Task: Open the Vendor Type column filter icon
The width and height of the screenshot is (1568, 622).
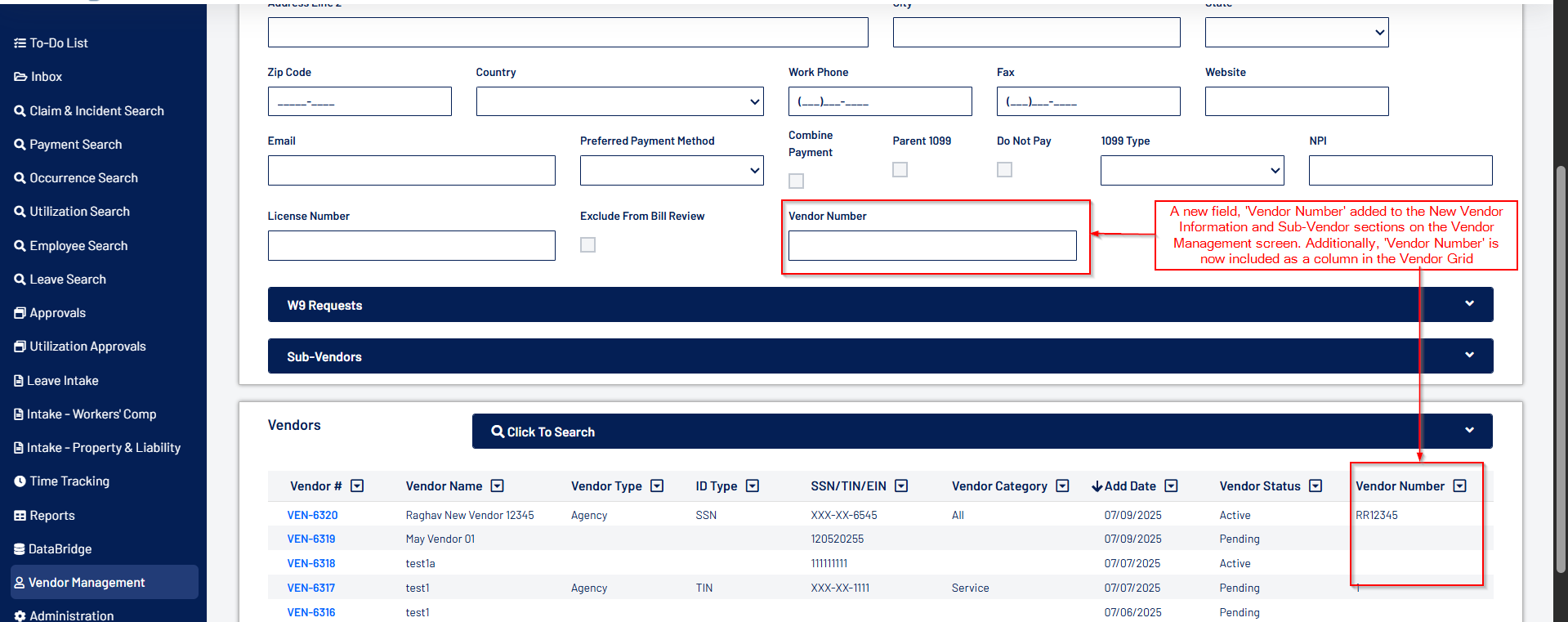Action: coord(657,486)
